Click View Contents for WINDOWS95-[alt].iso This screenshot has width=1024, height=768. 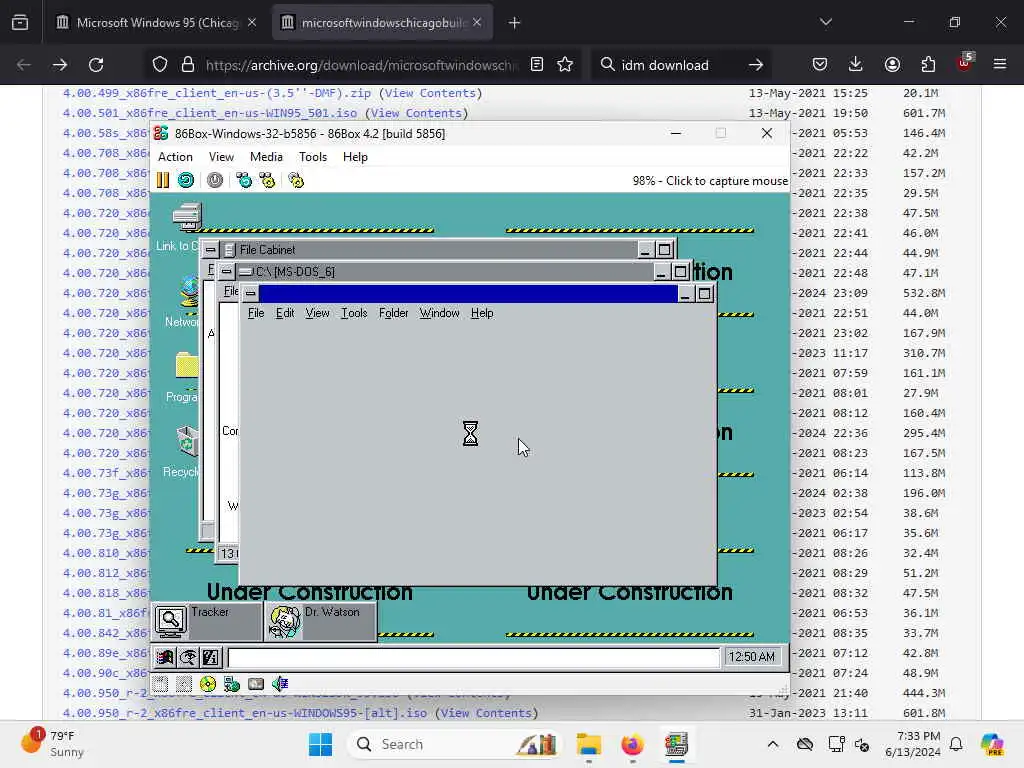coord(487,713)
